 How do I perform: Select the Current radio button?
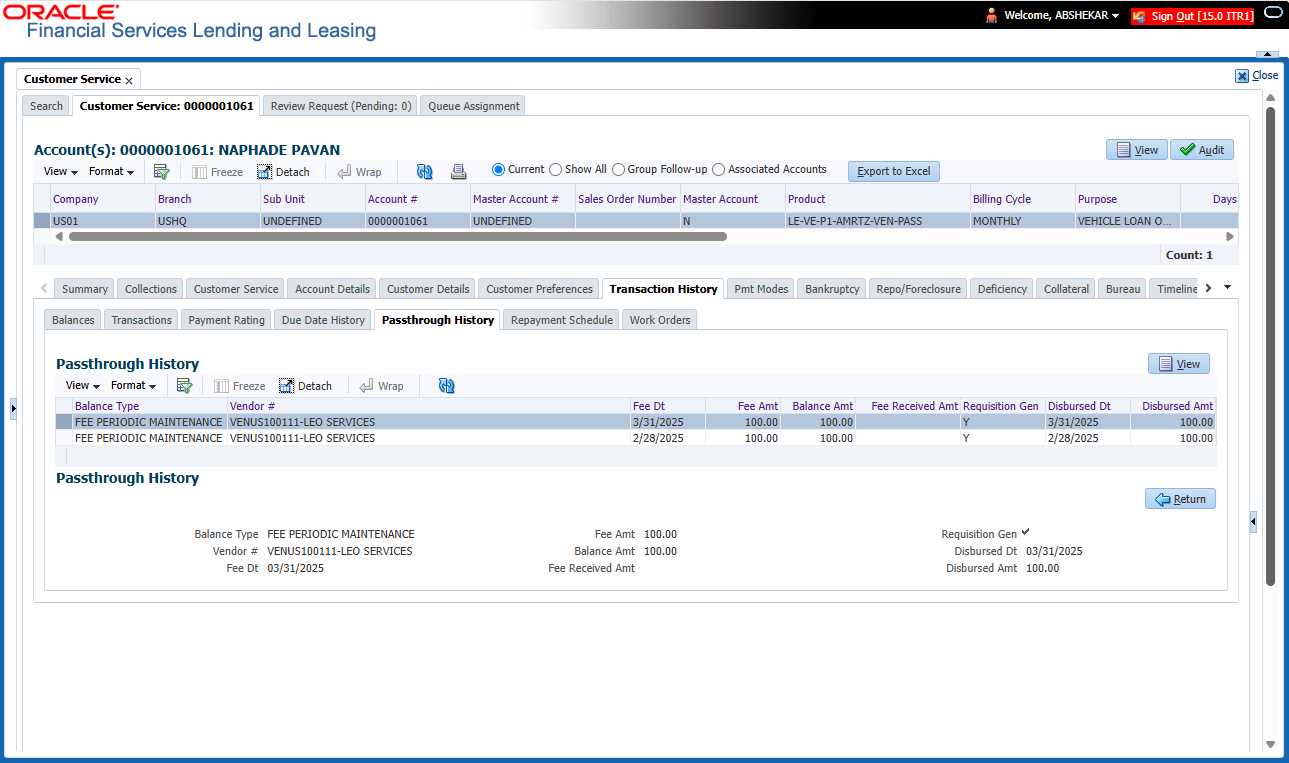pyautogui.click(x=499, y=170)
